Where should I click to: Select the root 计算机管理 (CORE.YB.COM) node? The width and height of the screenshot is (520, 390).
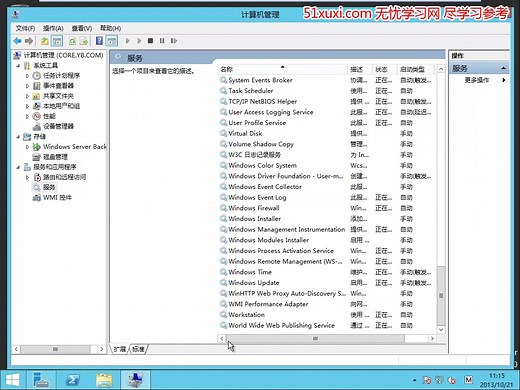pyautogui.click(x=63, y=55)
